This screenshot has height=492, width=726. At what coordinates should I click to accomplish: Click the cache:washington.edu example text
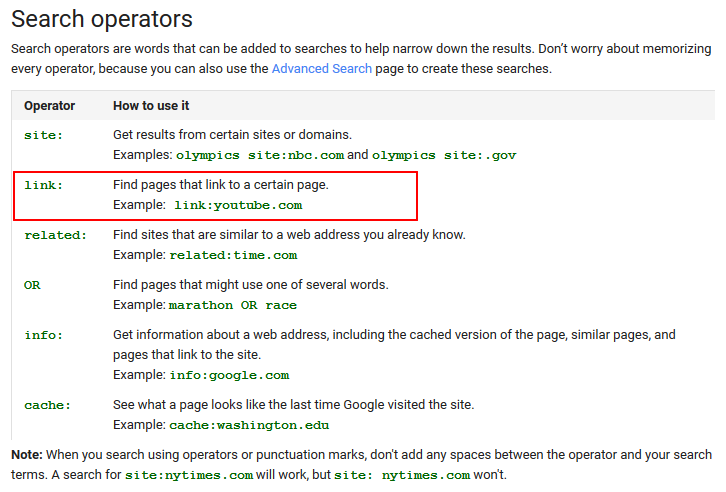[248, 425]
